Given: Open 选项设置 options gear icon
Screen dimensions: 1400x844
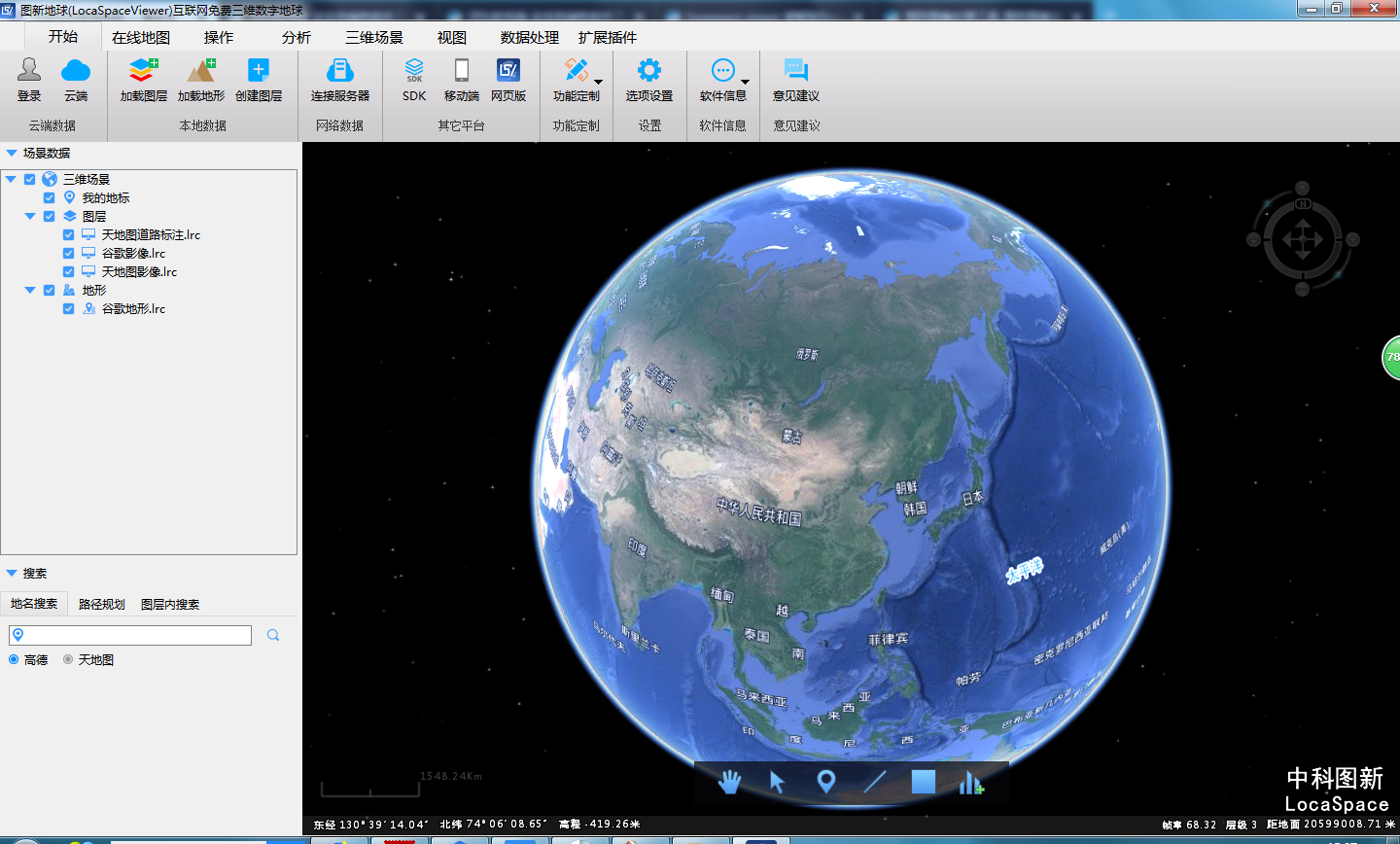Looking at the screenshot, I should coord(649,70).
